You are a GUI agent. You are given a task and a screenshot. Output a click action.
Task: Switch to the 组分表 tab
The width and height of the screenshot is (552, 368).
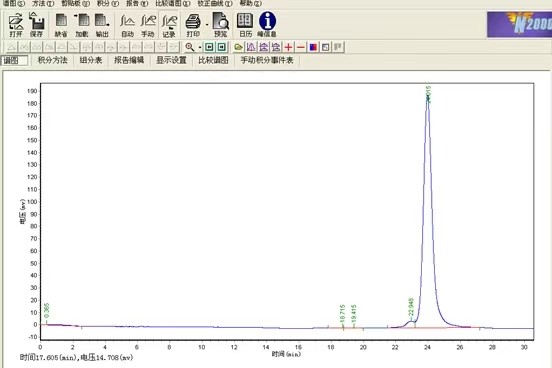(91, 60)
